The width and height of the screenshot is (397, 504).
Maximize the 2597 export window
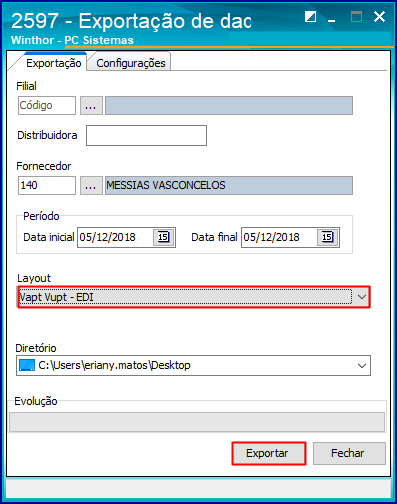click(x=356, y=16)
